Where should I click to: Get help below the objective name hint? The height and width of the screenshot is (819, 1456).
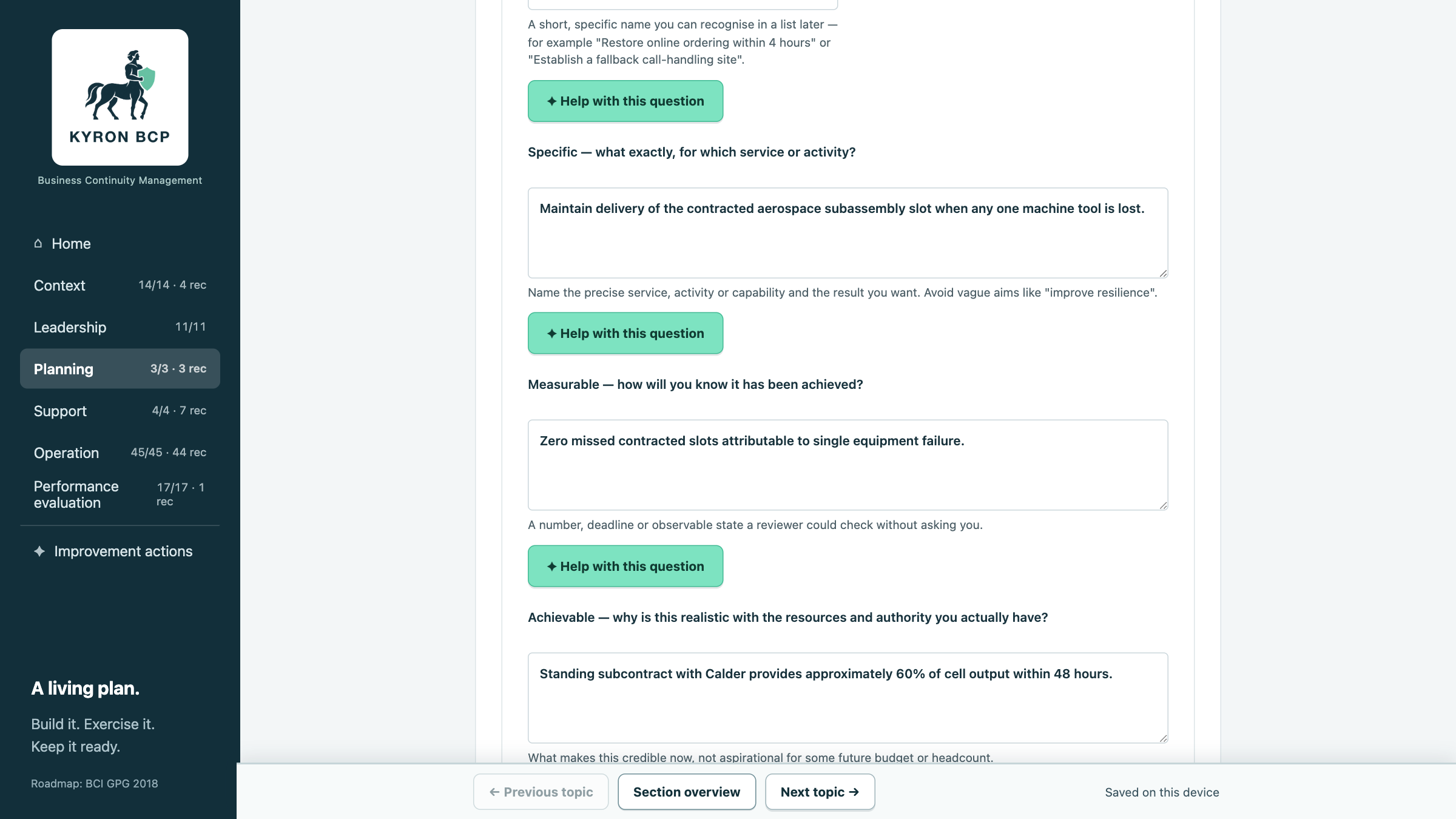pos(625,101)
